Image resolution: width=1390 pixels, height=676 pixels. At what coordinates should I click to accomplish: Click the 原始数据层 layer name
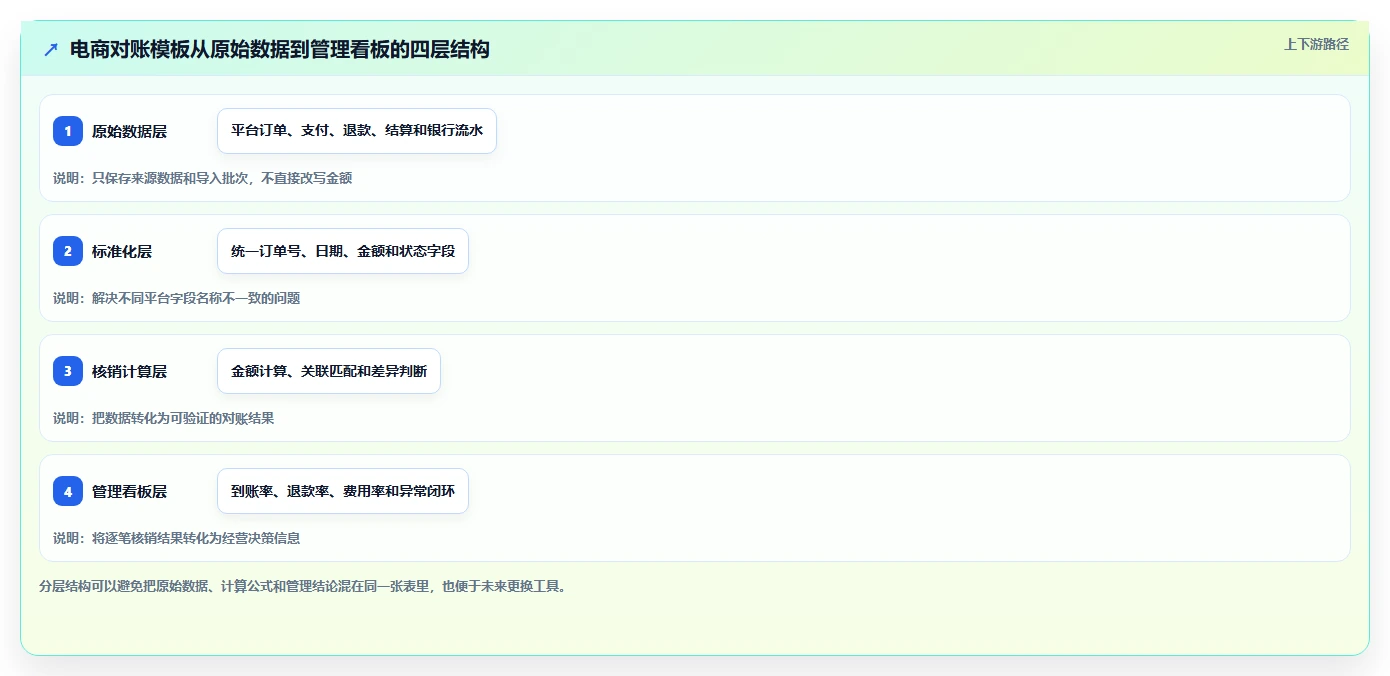(129, 131)
